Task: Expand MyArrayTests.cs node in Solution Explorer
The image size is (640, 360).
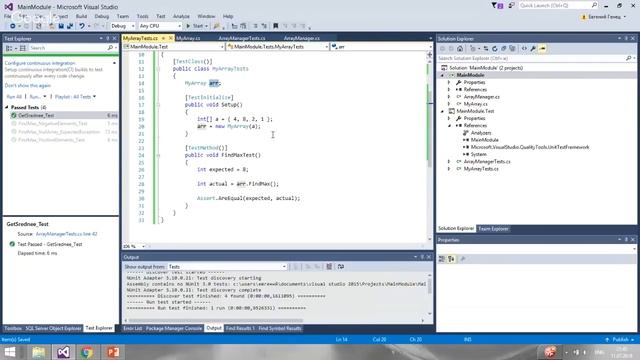Action: click(x=449, y=169)
